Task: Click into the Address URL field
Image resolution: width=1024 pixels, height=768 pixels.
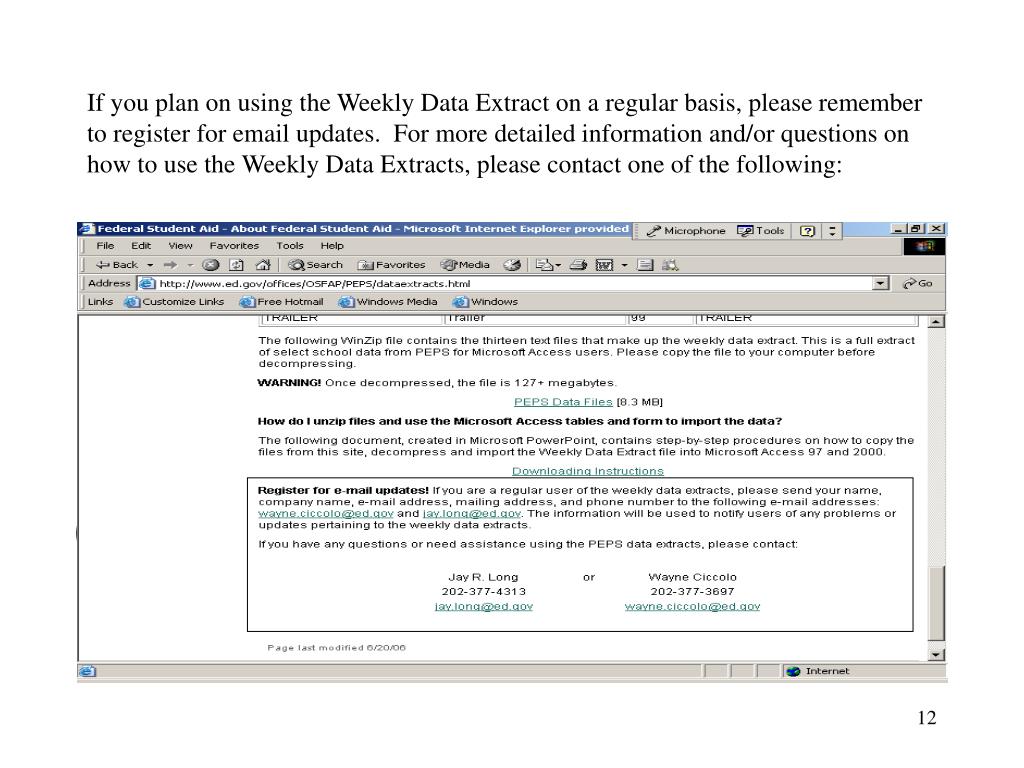Action: click(x=513, y=284)
